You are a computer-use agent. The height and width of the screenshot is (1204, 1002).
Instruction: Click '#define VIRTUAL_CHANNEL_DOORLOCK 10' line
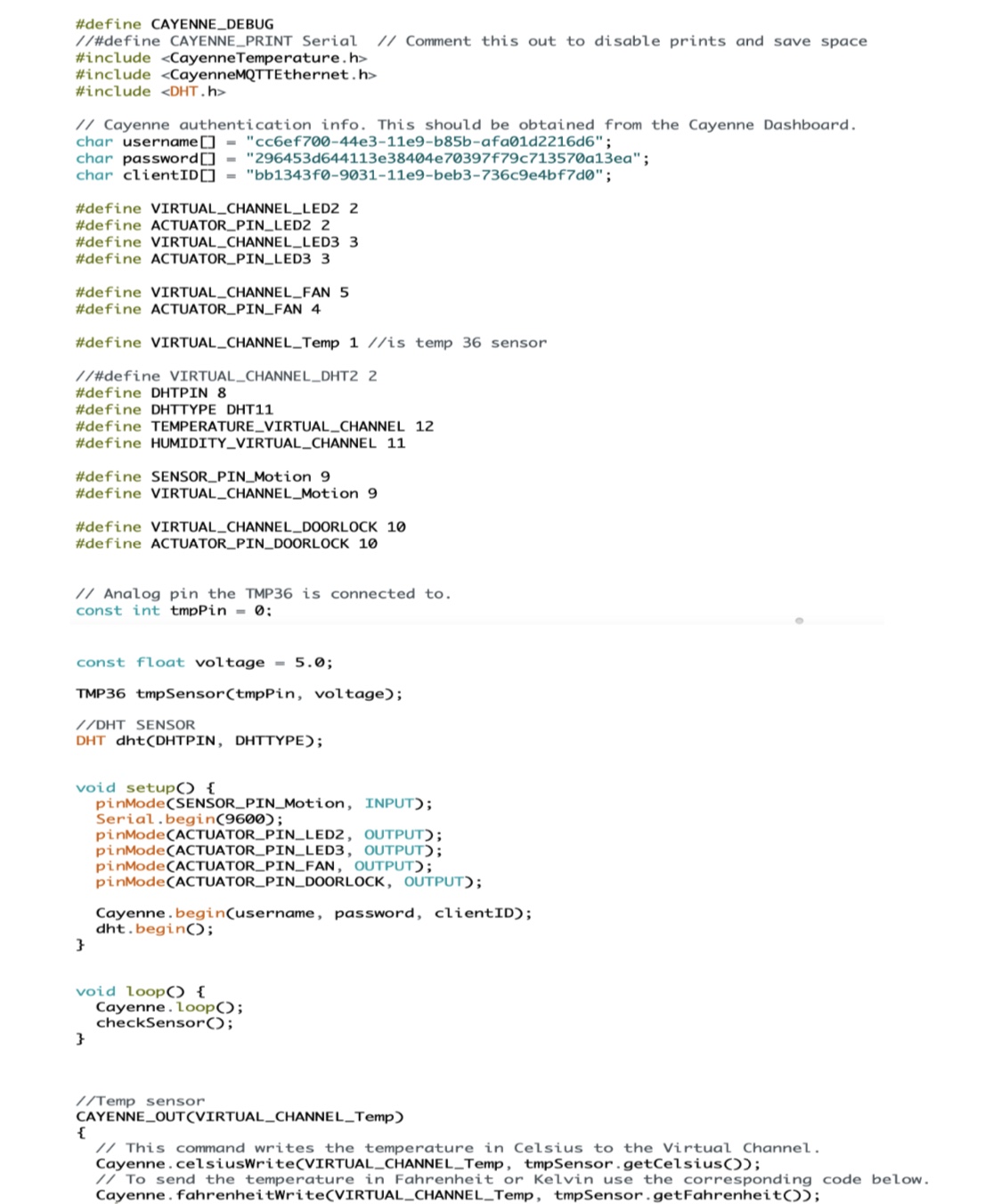(x=240, y=527)
